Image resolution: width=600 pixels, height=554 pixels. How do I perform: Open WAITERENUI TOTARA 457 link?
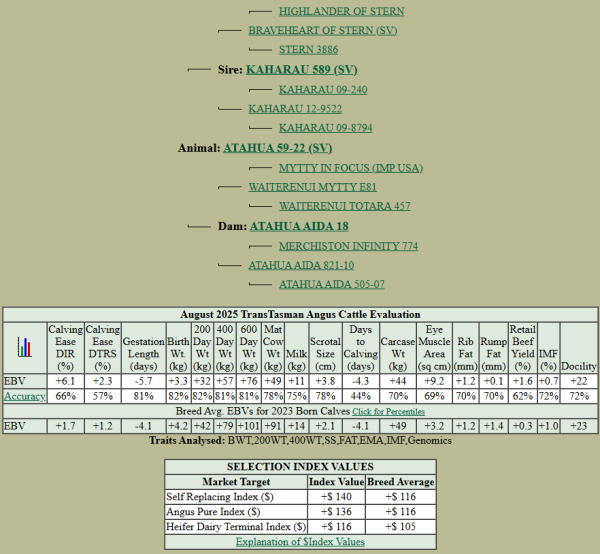point(344,206)
